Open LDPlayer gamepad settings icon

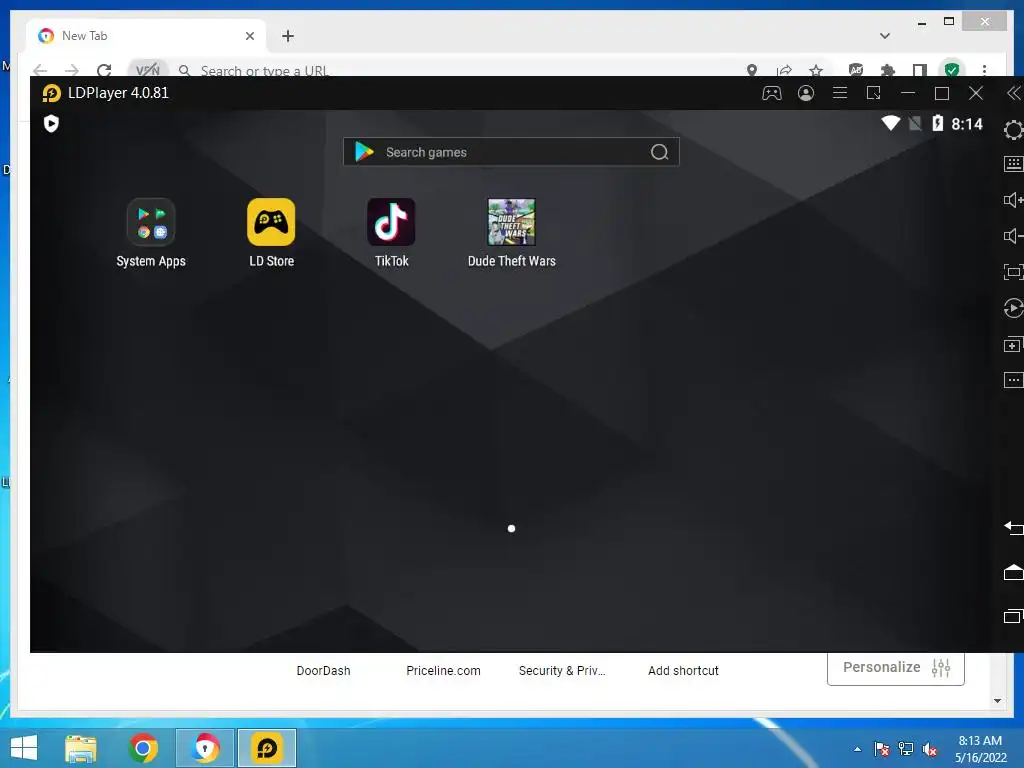(772, 93)
